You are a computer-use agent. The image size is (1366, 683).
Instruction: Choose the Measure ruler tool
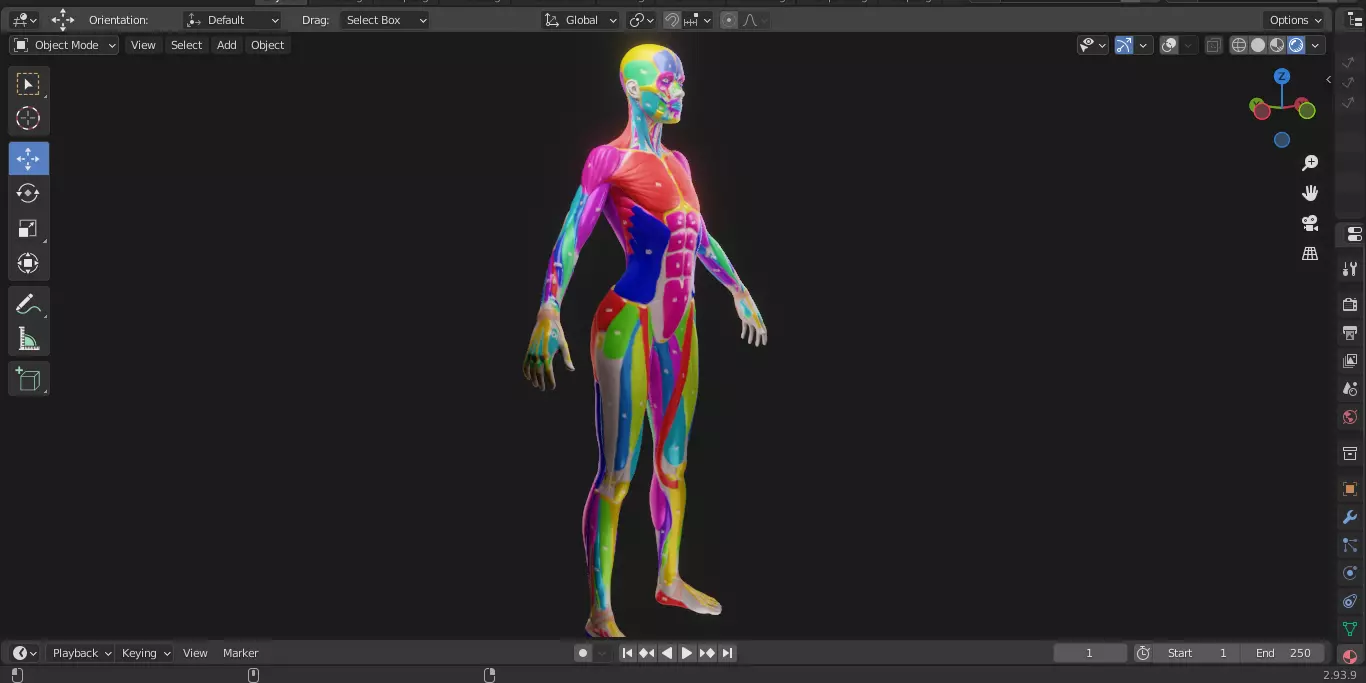coord(28,340)
